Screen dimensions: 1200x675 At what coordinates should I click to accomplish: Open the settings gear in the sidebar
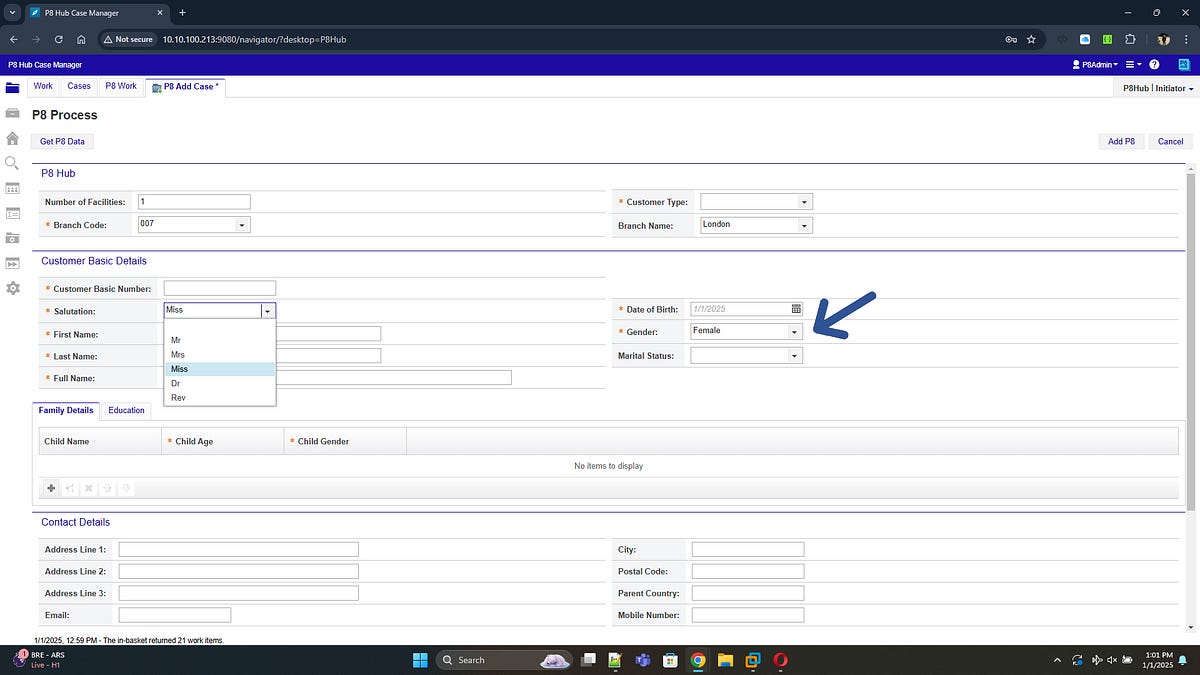click(12, 288)
